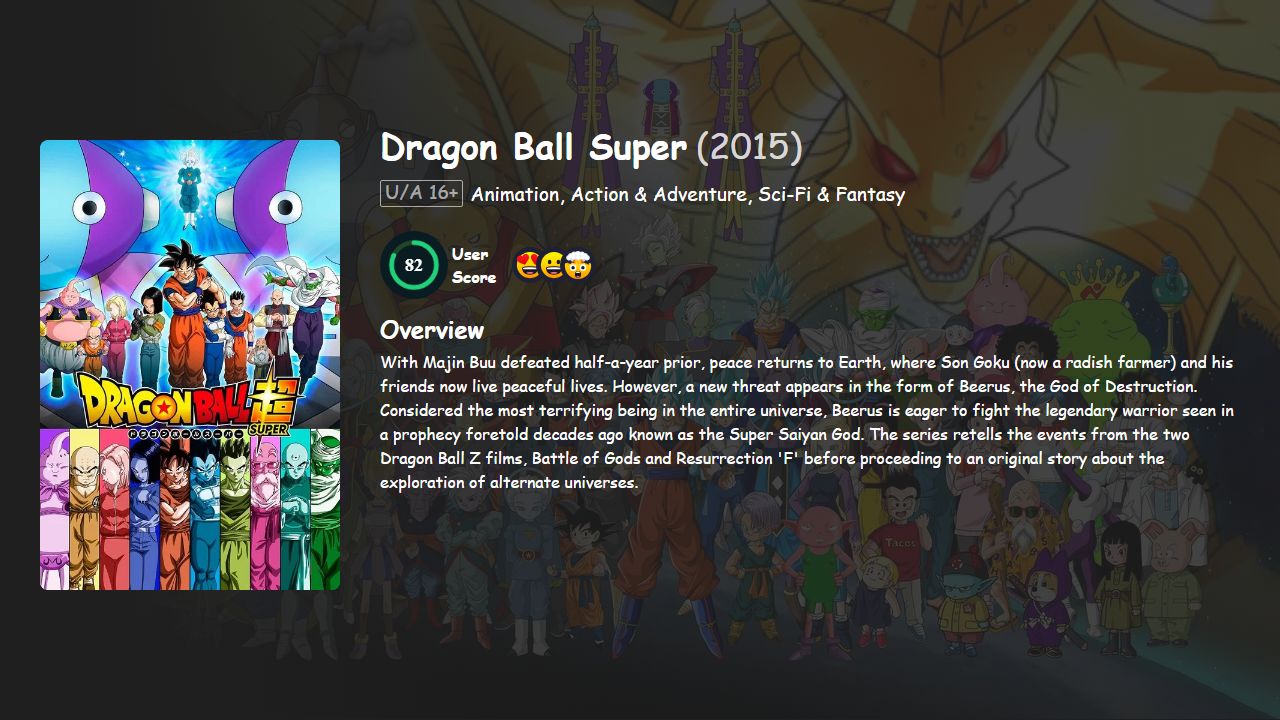Click the Overview section heading
The width and height of the screenshot is (1280, 720).
pyautogui.click(x=432, y=330)
